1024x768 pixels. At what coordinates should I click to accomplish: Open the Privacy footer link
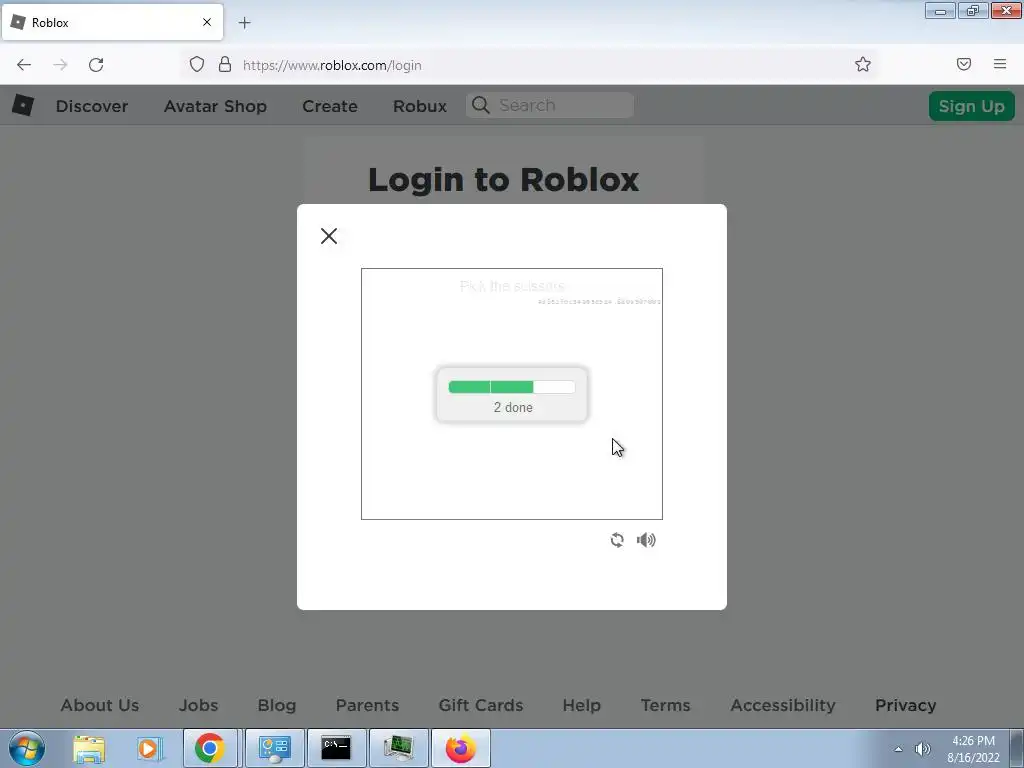pos(905,705)
